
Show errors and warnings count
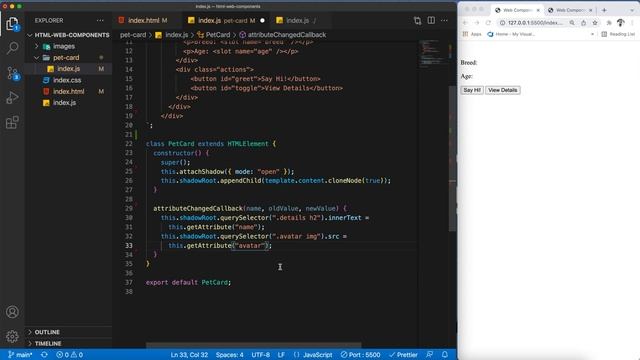click(69, 355)
